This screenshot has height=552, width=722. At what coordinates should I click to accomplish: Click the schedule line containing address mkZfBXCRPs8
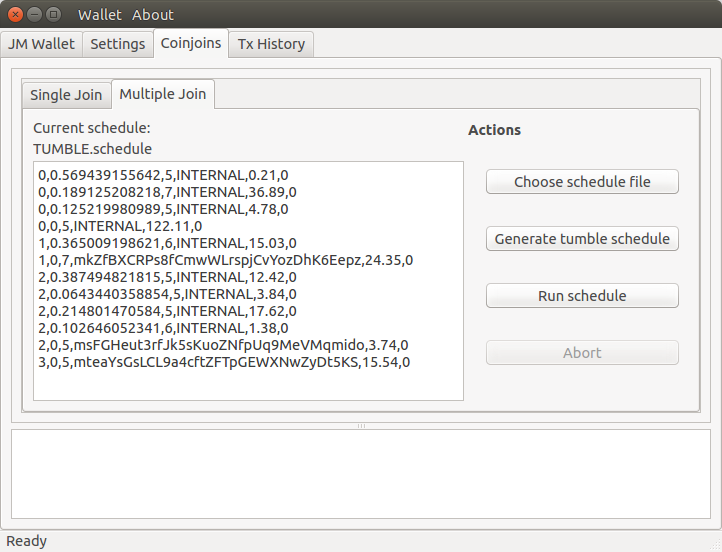(225, 260)
